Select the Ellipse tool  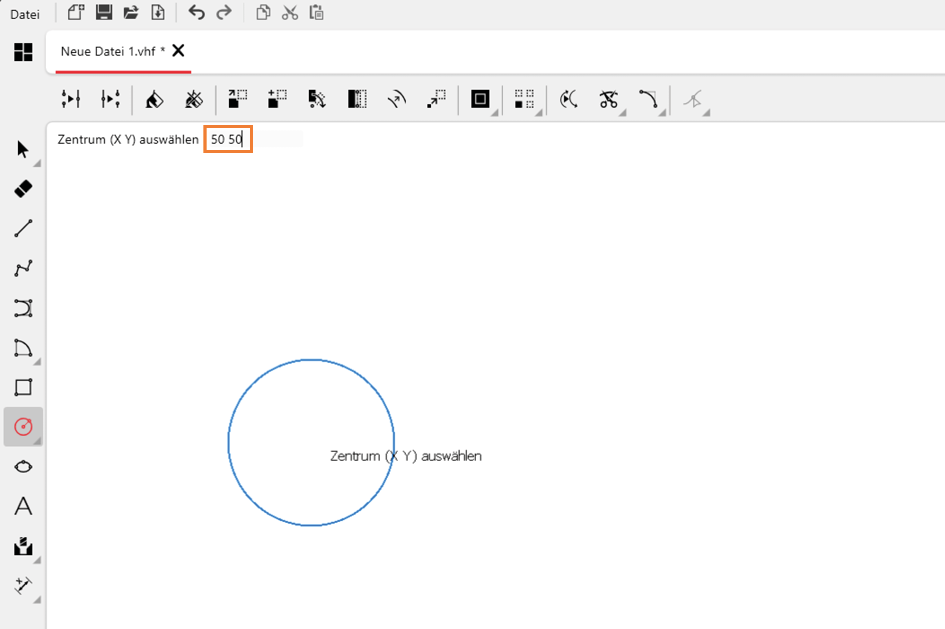(x=23, y=466)
